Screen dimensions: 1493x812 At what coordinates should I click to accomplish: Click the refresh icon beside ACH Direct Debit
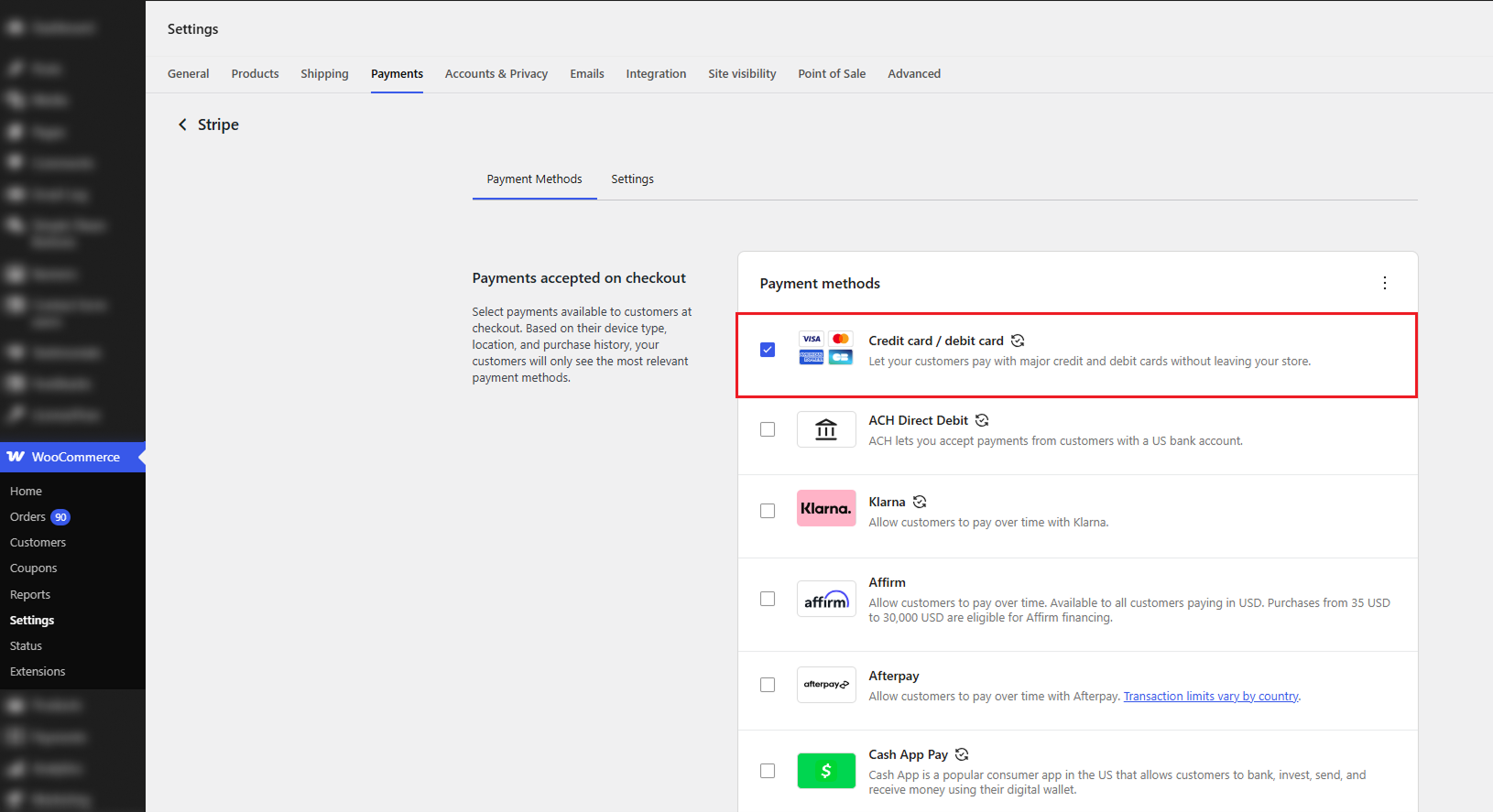[982, 420]
